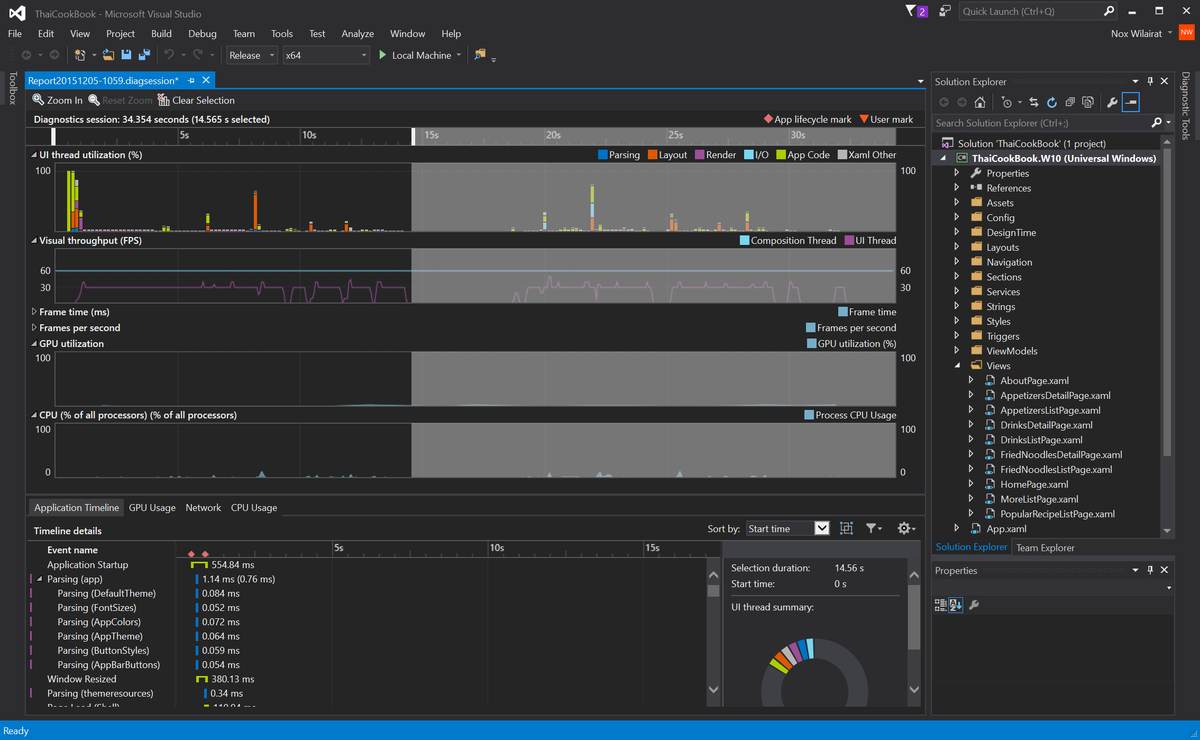
Task: Collapse the Views folder in Solution Explorer
Action: [x=957, y=366]
